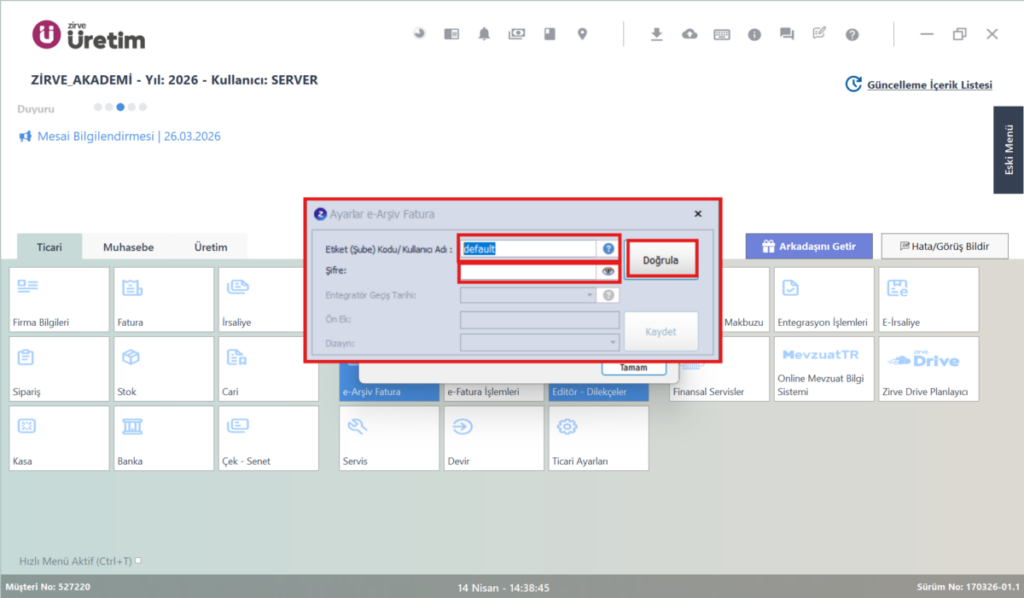The height and width of the screenshot is (598, 1024).
Task: Click the Şifre password field
Action: click(528, 272)
